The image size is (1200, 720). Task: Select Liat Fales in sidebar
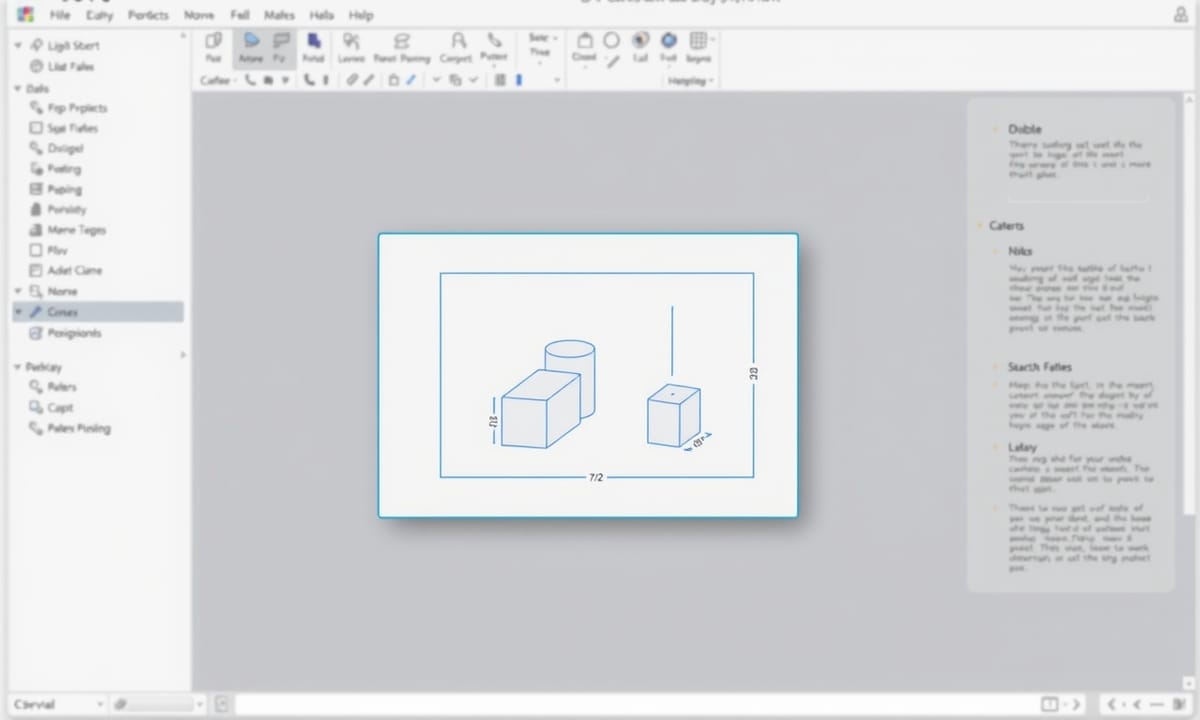61,66
